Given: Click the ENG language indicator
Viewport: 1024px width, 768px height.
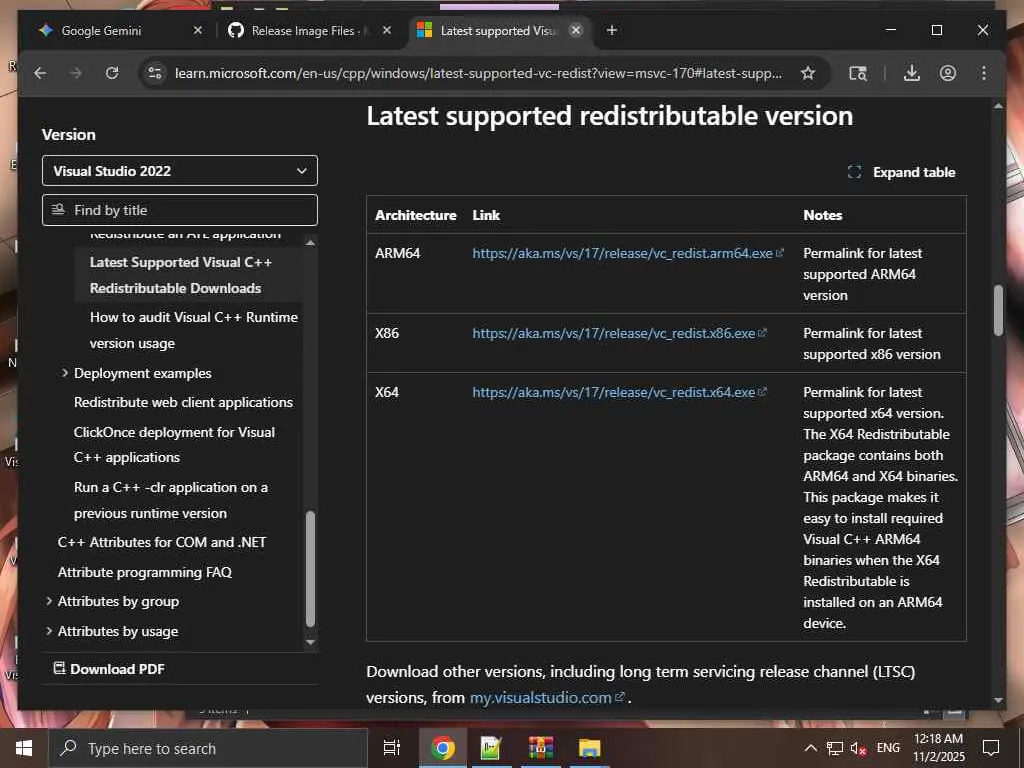Looking at the screenshot, I should tap(888, 748).
